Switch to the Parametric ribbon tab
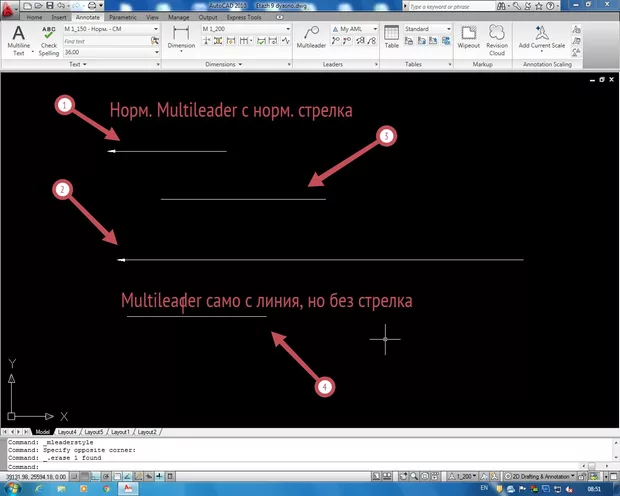 [123, 18]
